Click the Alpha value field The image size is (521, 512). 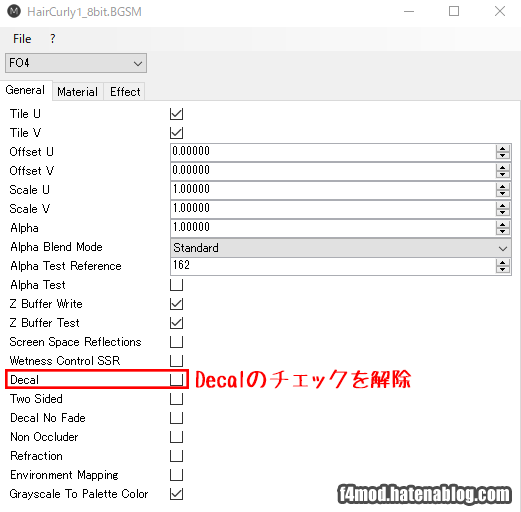coord(333,228)
